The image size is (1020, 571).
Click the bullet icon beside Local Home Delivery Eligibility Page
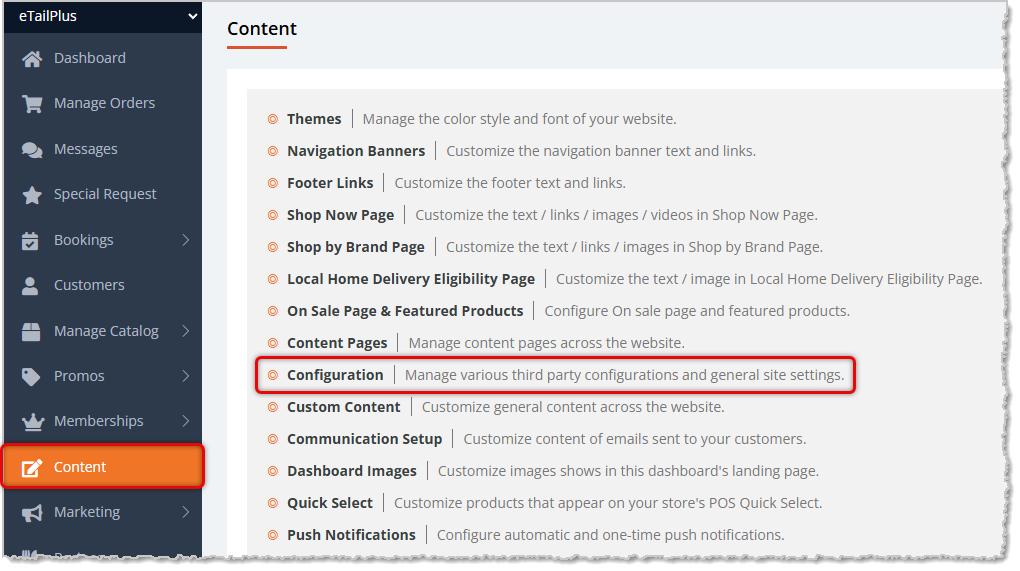(273, 279)
